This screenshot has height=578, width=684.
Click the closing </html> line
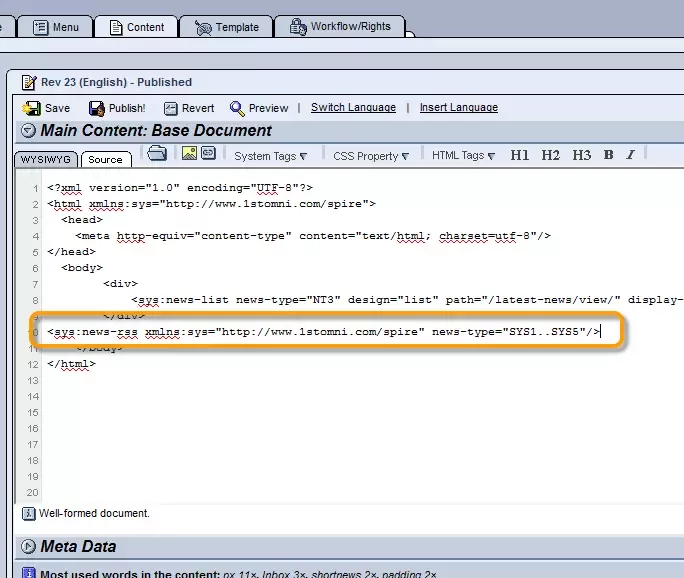71,364
